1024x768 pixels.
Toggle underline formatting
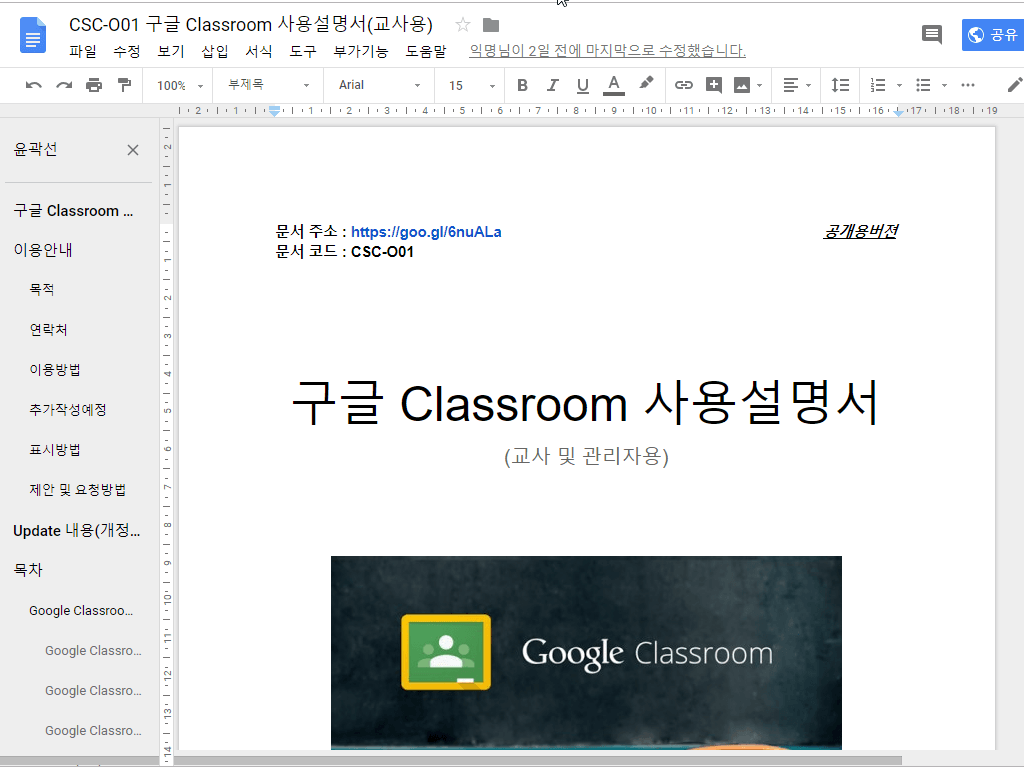pos(582,85)
